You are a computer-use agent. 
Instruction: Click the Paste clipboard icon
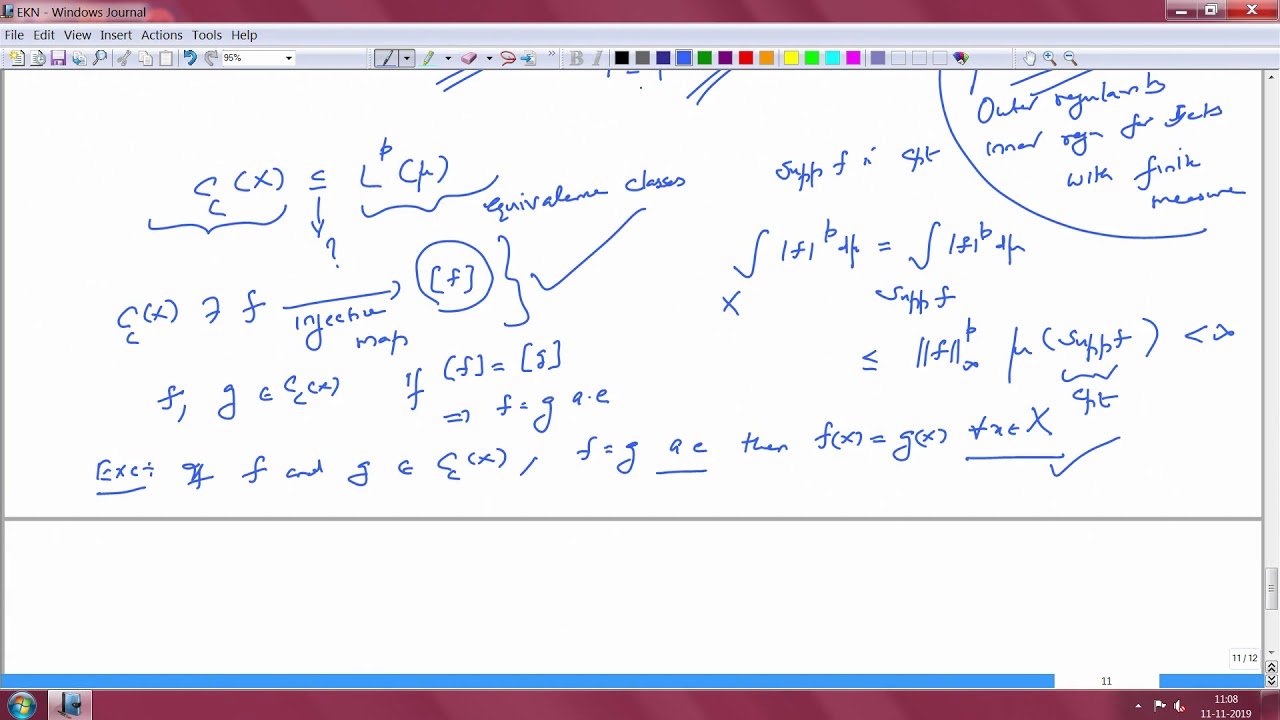[x=166, y=58]
